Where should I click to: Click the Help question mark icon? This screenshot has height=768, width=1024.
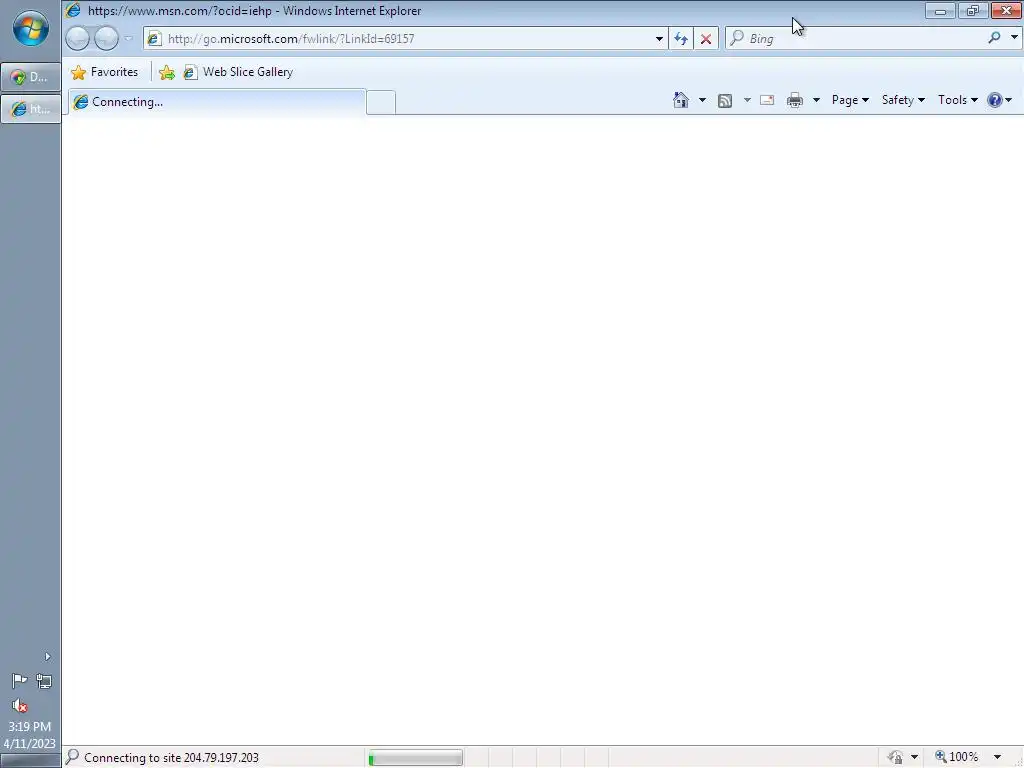(x=995, y=100)
